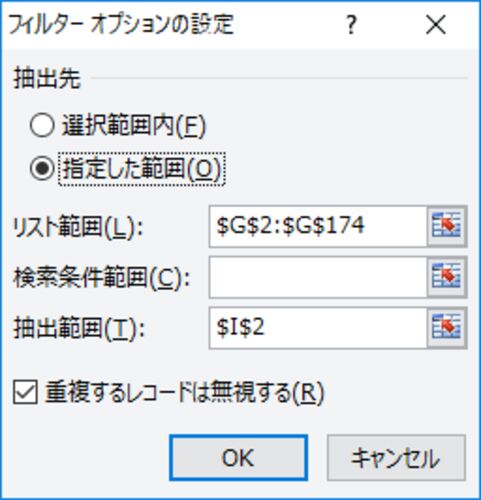This screenshot has width=481, height=500.
Task: Click the empty 検索条件範囲 input field
Action: pyautogui.click(x=318, y=277)
